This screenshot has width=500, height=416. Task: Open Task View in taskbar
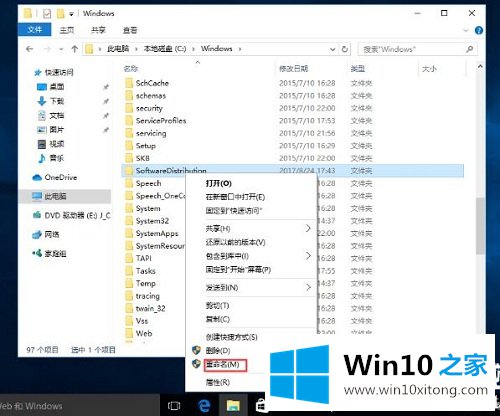pyautogui.click(x=174, y=406)
